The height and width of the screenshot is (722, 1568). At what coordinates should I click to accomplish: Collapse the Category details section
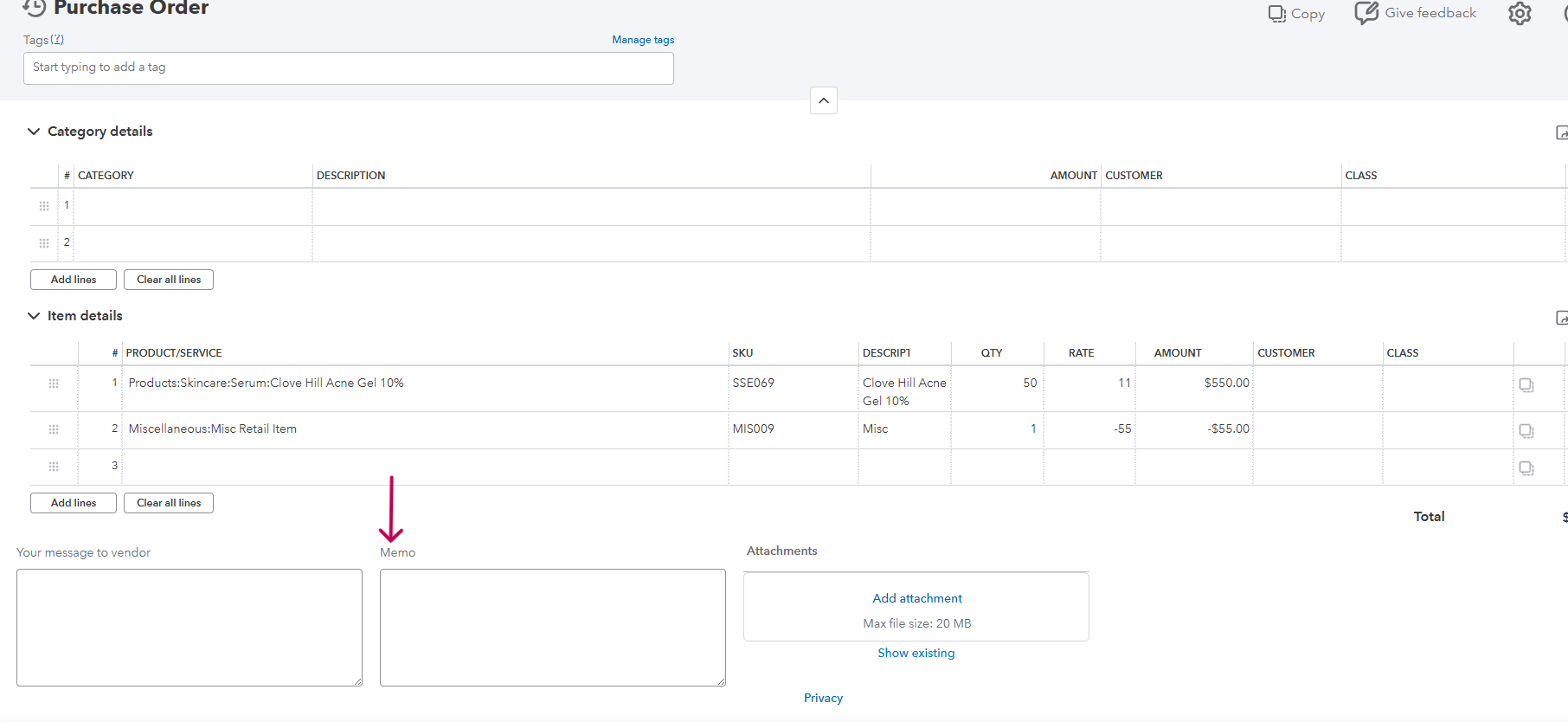[34, 132]
